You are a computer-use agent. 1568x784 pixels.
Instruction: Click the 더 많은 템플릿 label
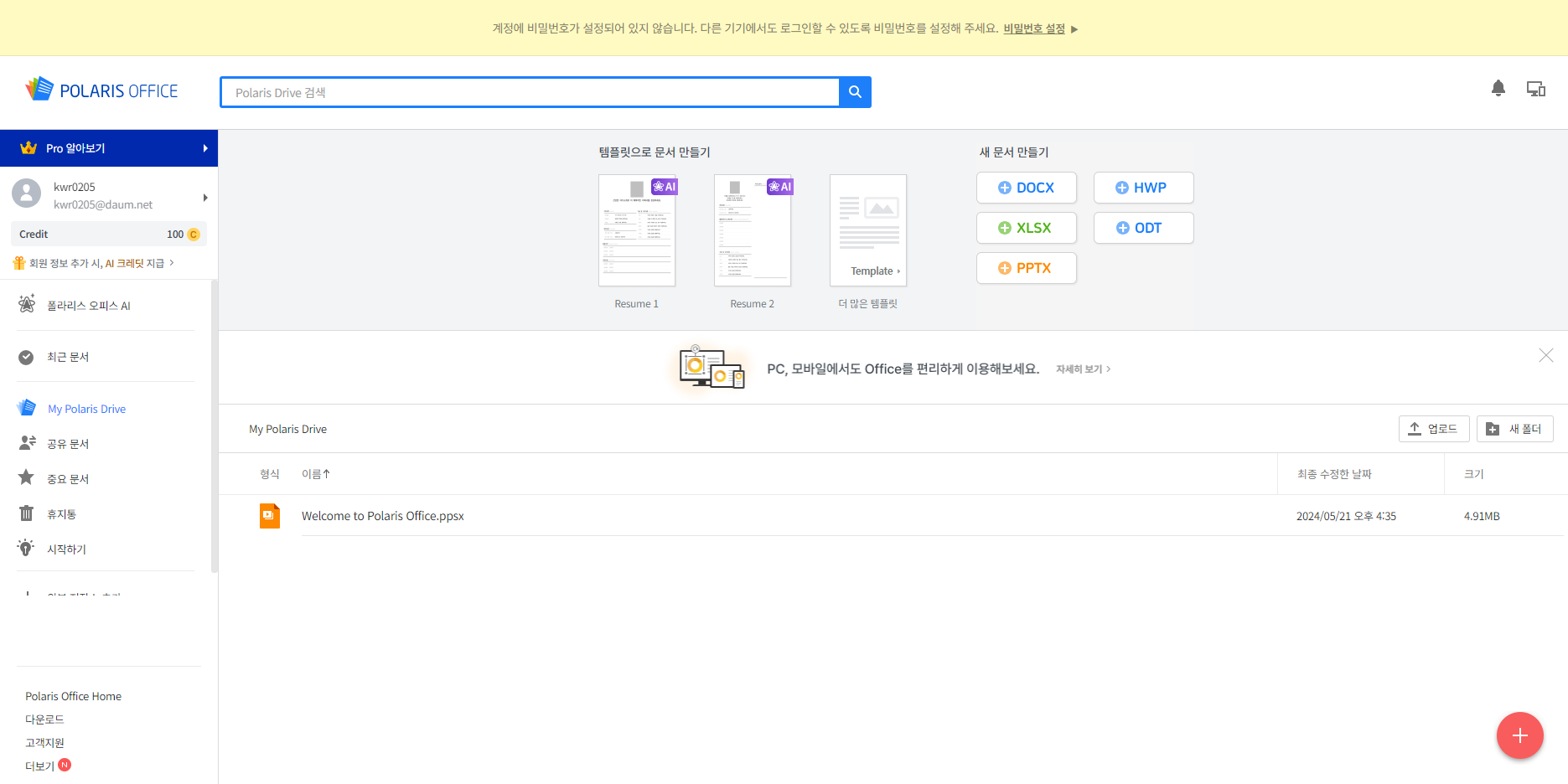[868, 303]
